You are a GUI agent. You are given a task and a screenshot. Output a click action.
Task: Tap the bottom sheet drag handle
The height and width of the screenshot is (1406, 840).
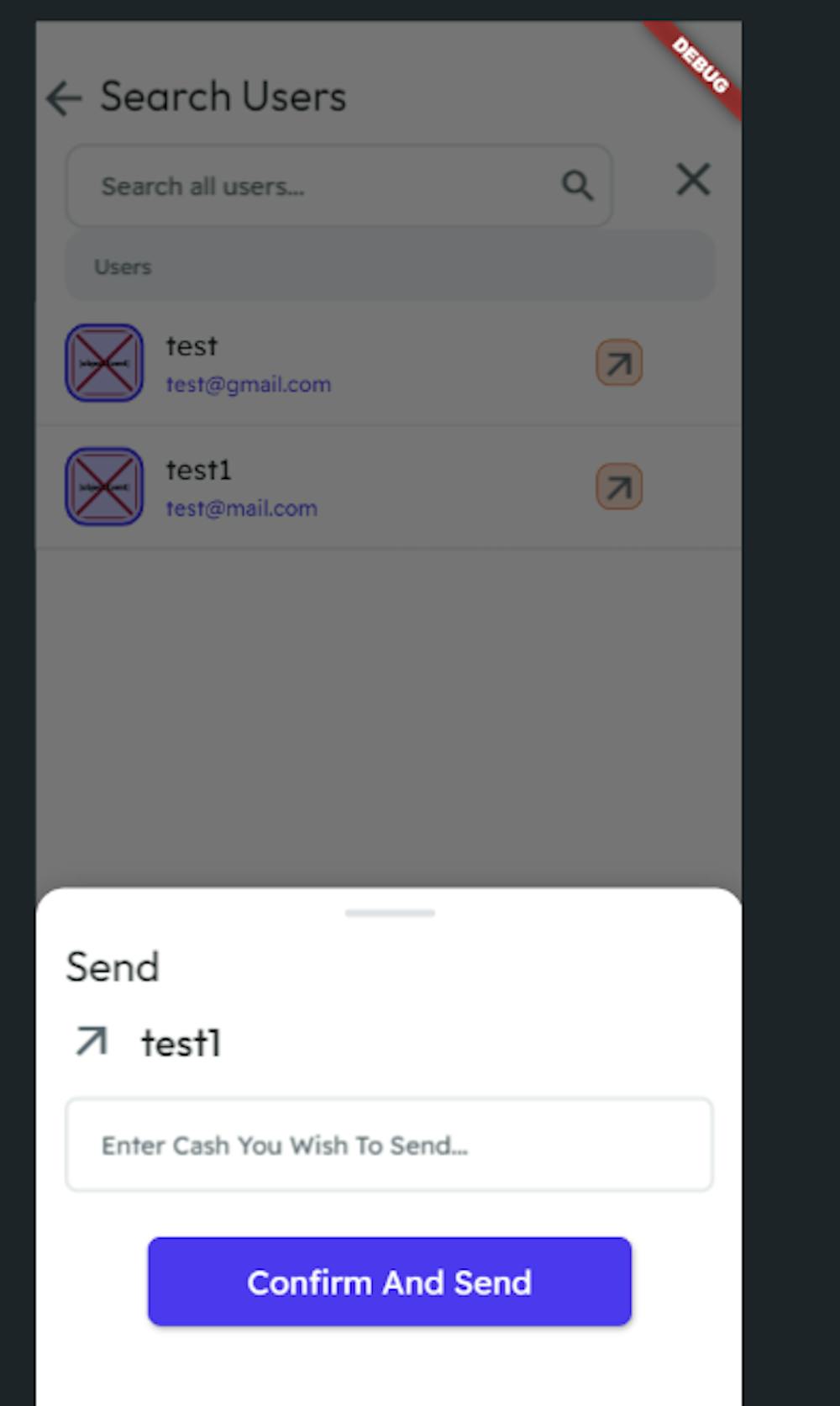click(x=390, y=913)
